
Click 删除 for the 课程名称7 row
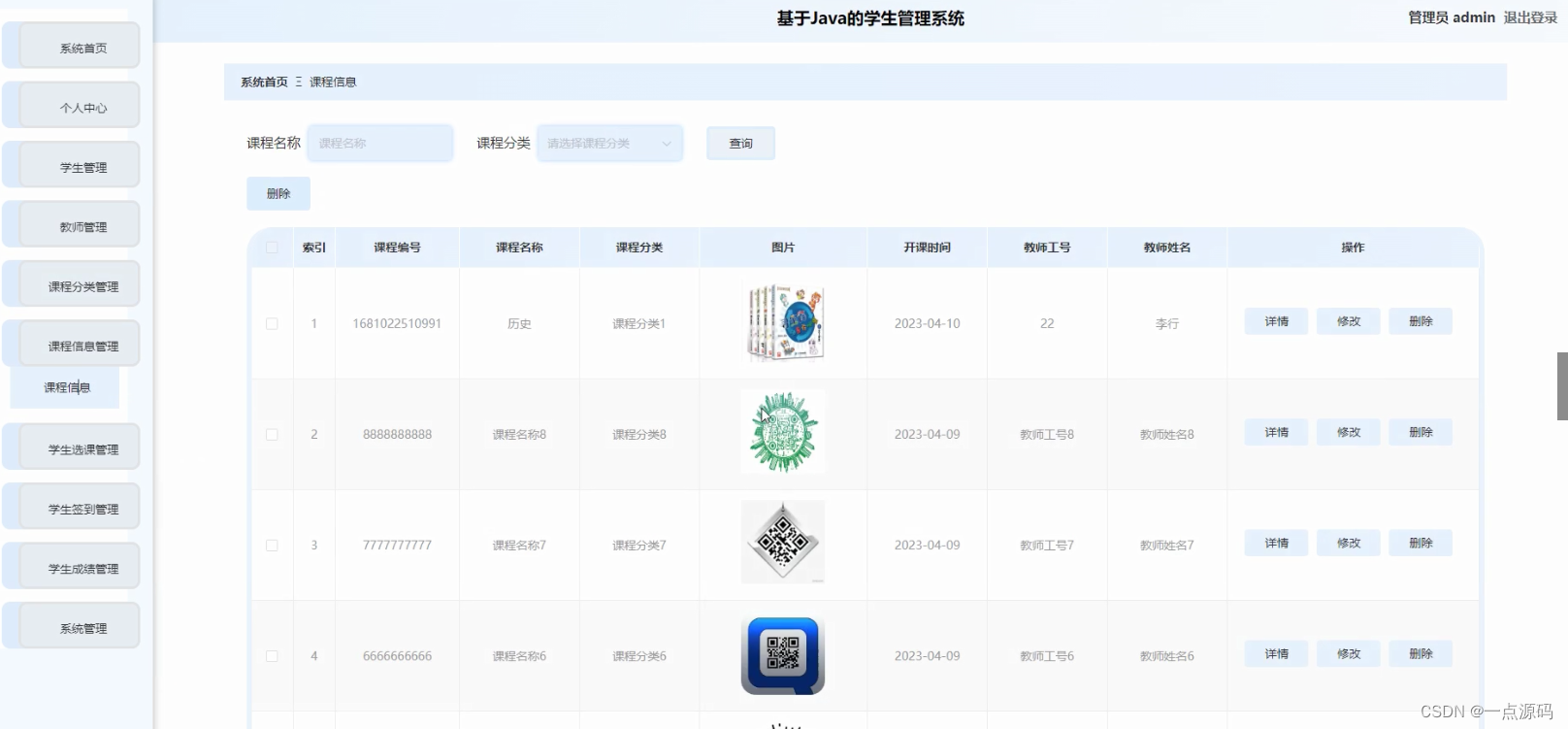1421,543
